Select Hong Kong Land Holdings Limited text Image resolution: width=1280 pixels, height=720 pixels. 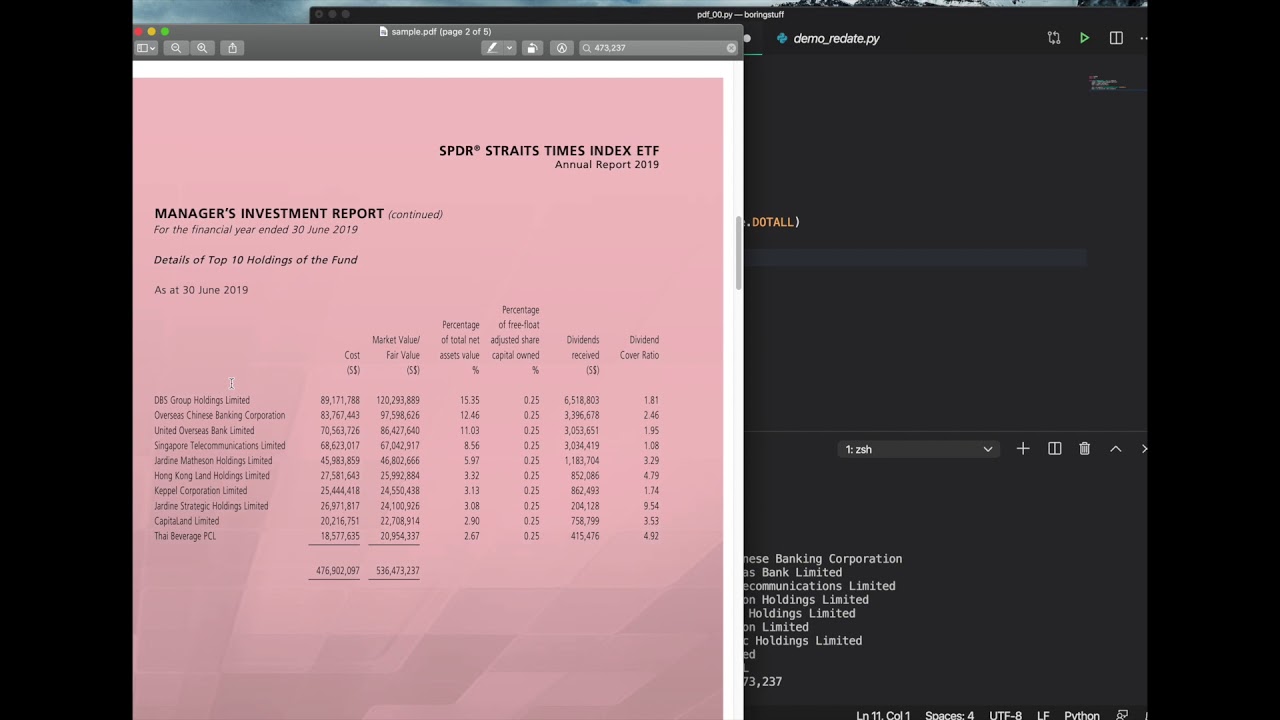point(212,475)
